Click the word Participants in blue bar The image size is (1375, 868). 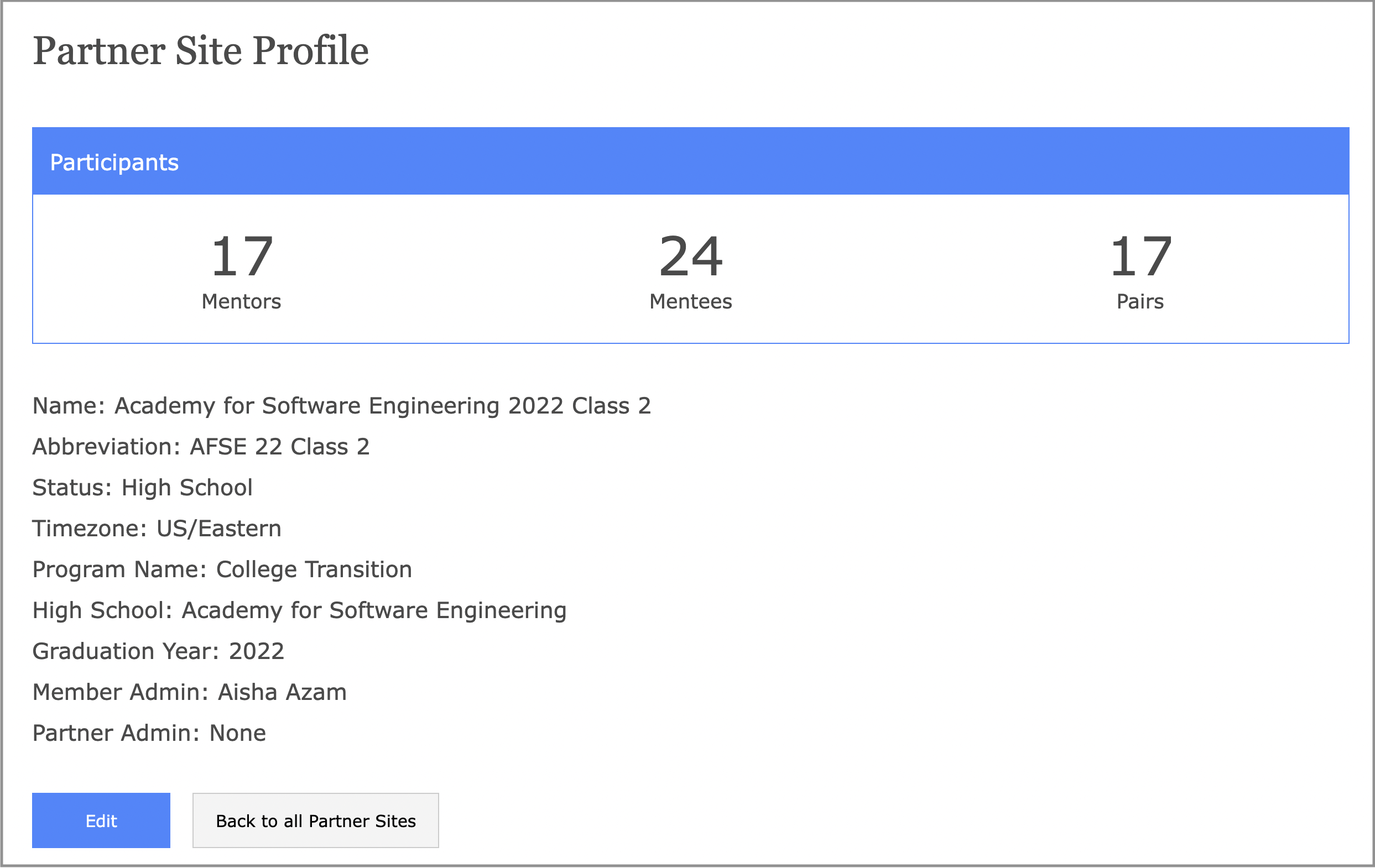(114, 163)
